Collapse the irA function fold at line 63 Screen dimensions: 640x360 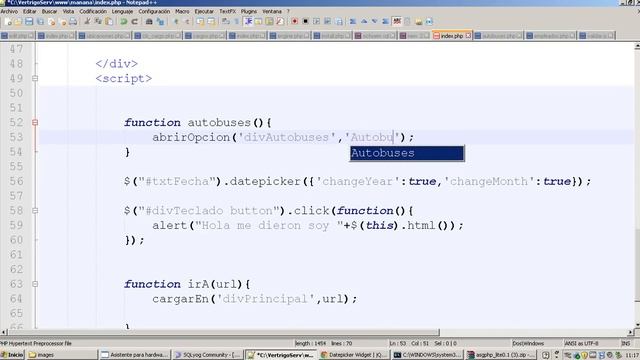point(35,284)
